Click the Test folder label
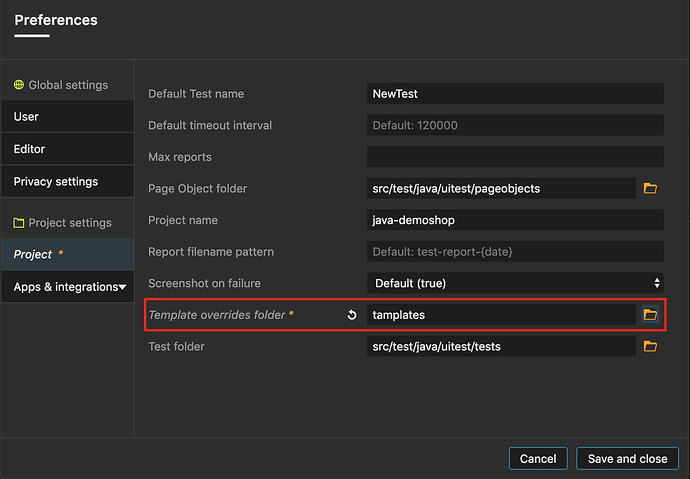This screenshot has height=479, width=690. point(176,347)
